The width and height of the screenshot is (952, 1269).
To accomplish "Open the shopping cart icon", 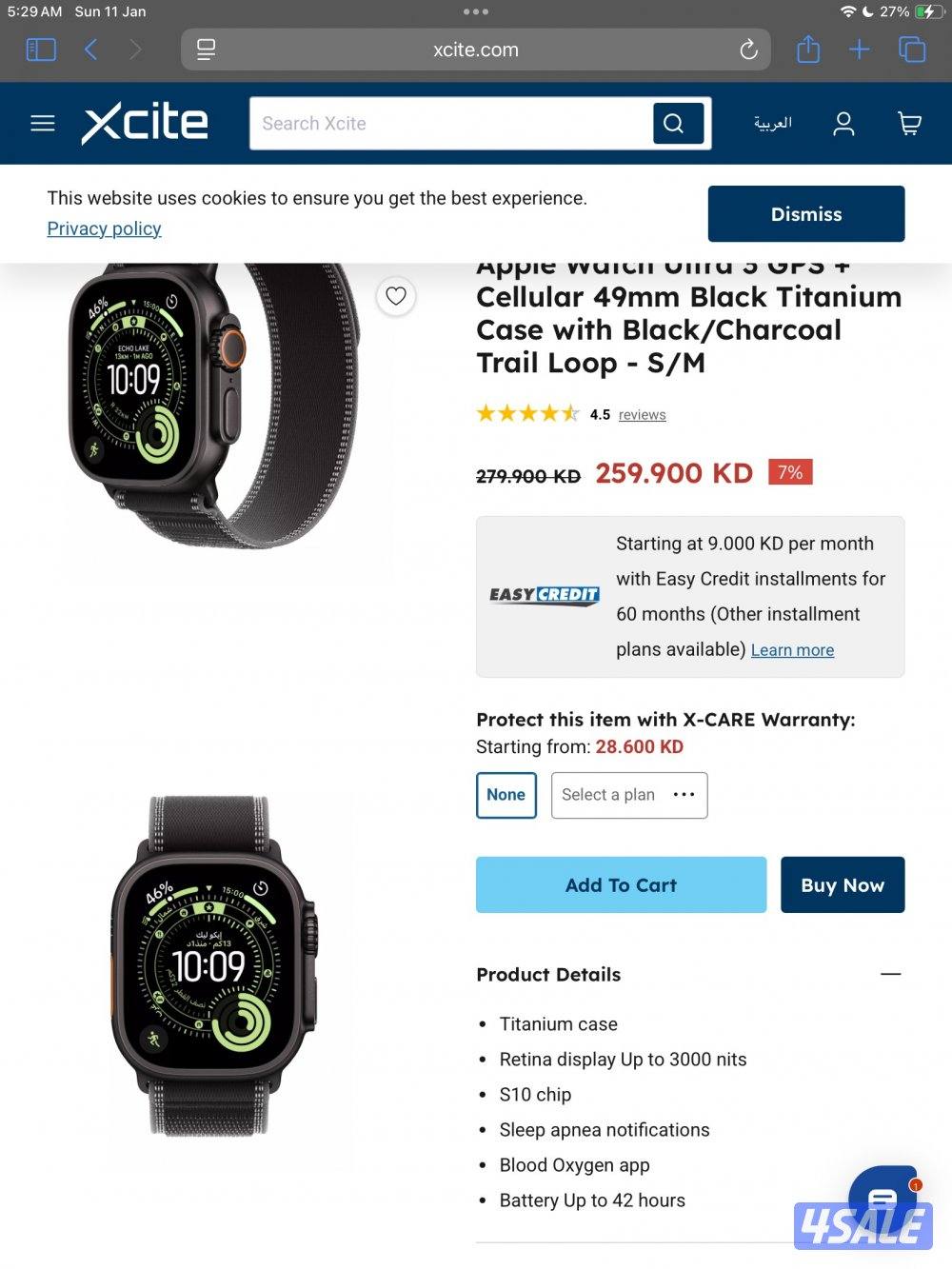I will [x=909, y=124].
